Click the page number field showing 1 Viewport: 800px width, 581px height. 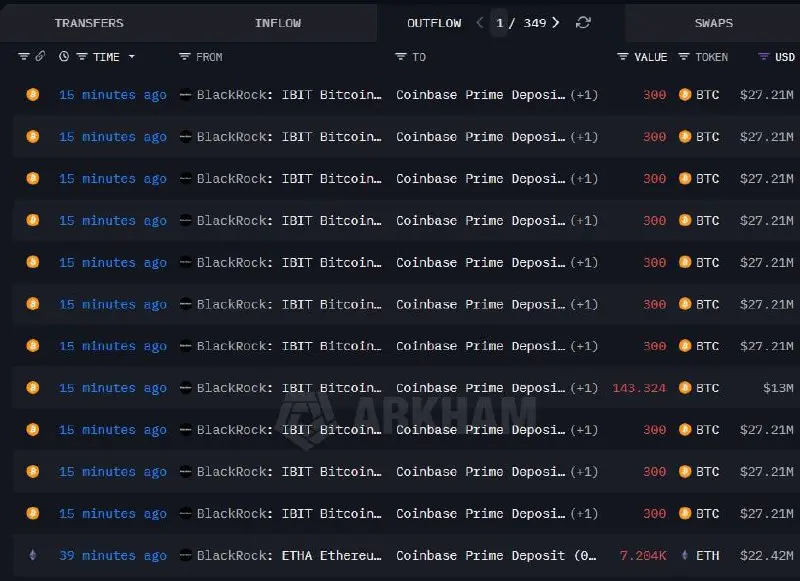point(499,23)
